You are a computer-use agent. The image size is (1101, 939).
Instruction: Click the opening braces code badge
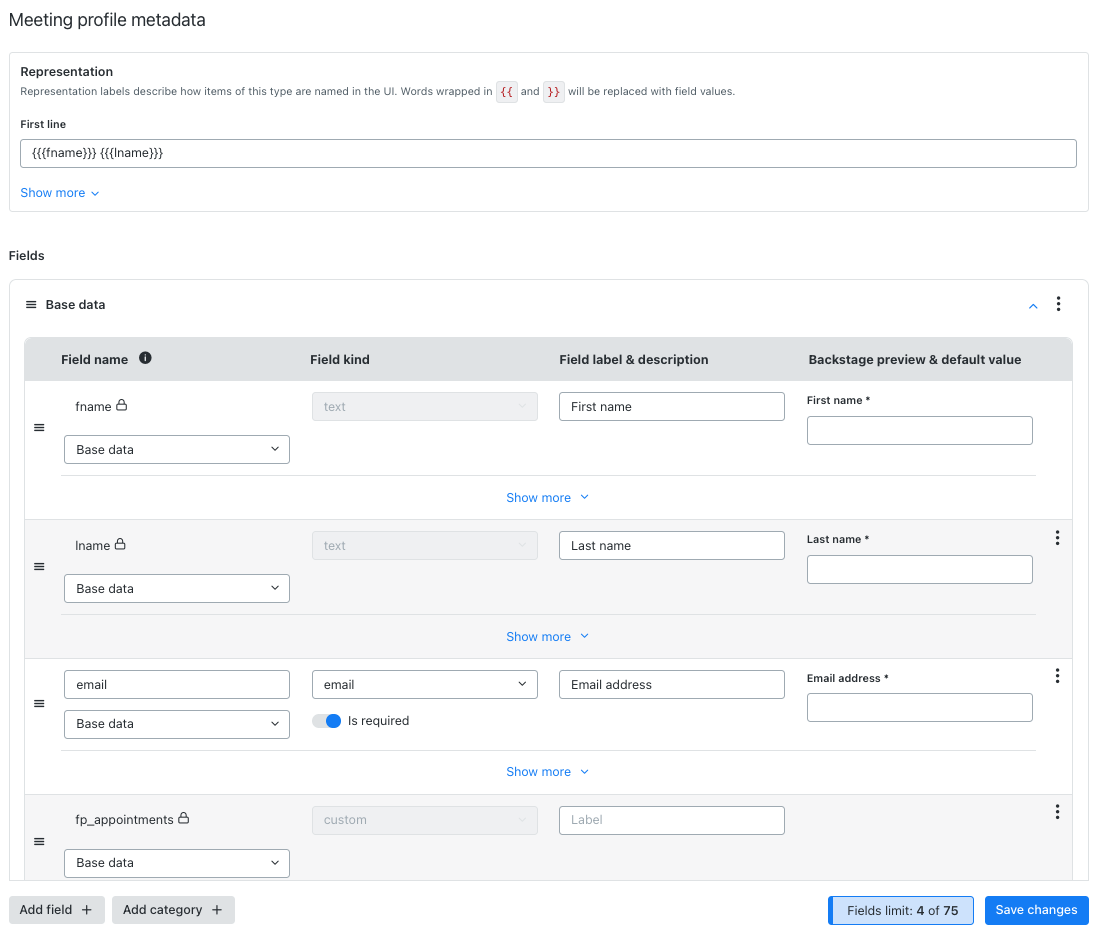point(507,92)
